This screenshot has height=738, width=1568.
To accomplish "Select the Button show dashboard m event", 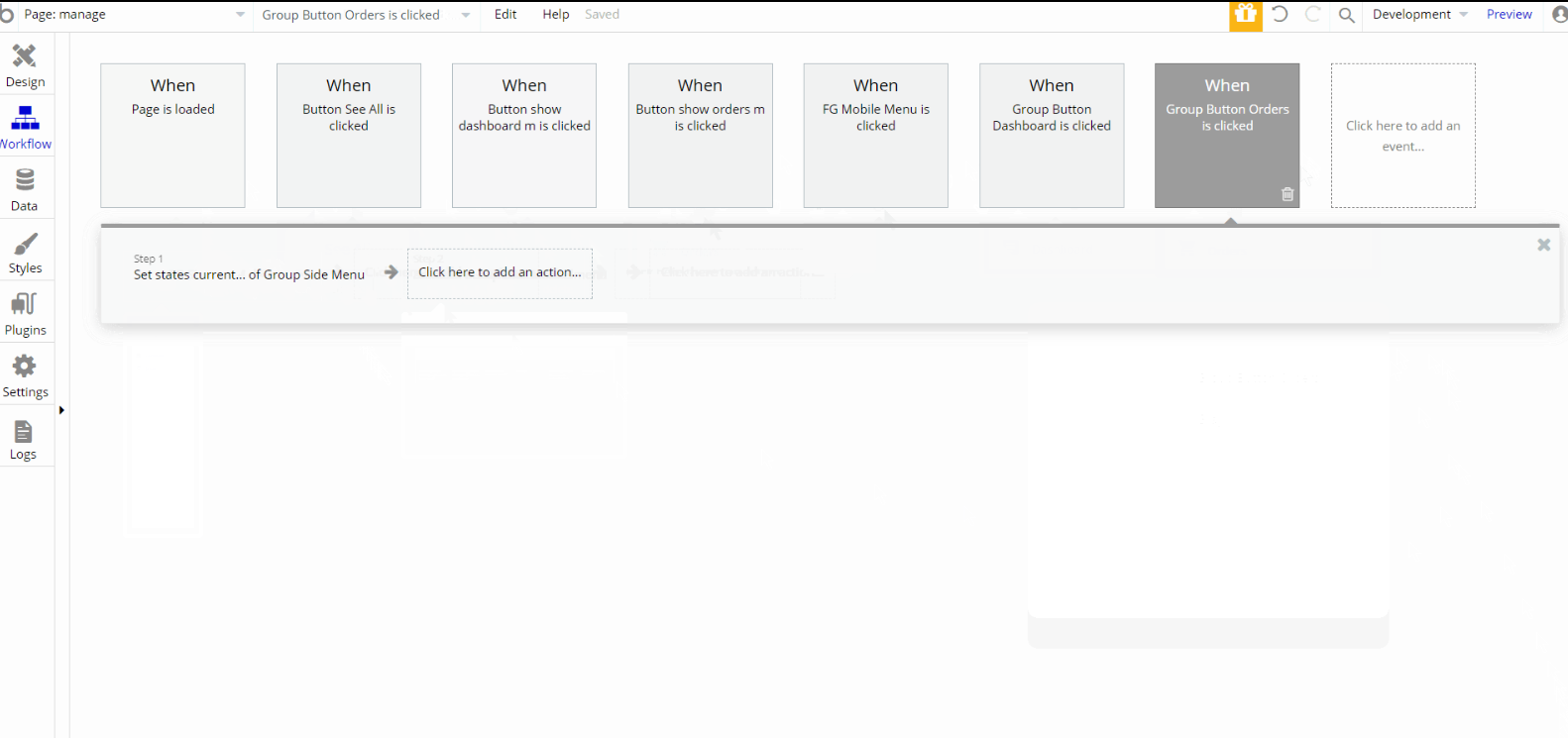I will point(524,136).
